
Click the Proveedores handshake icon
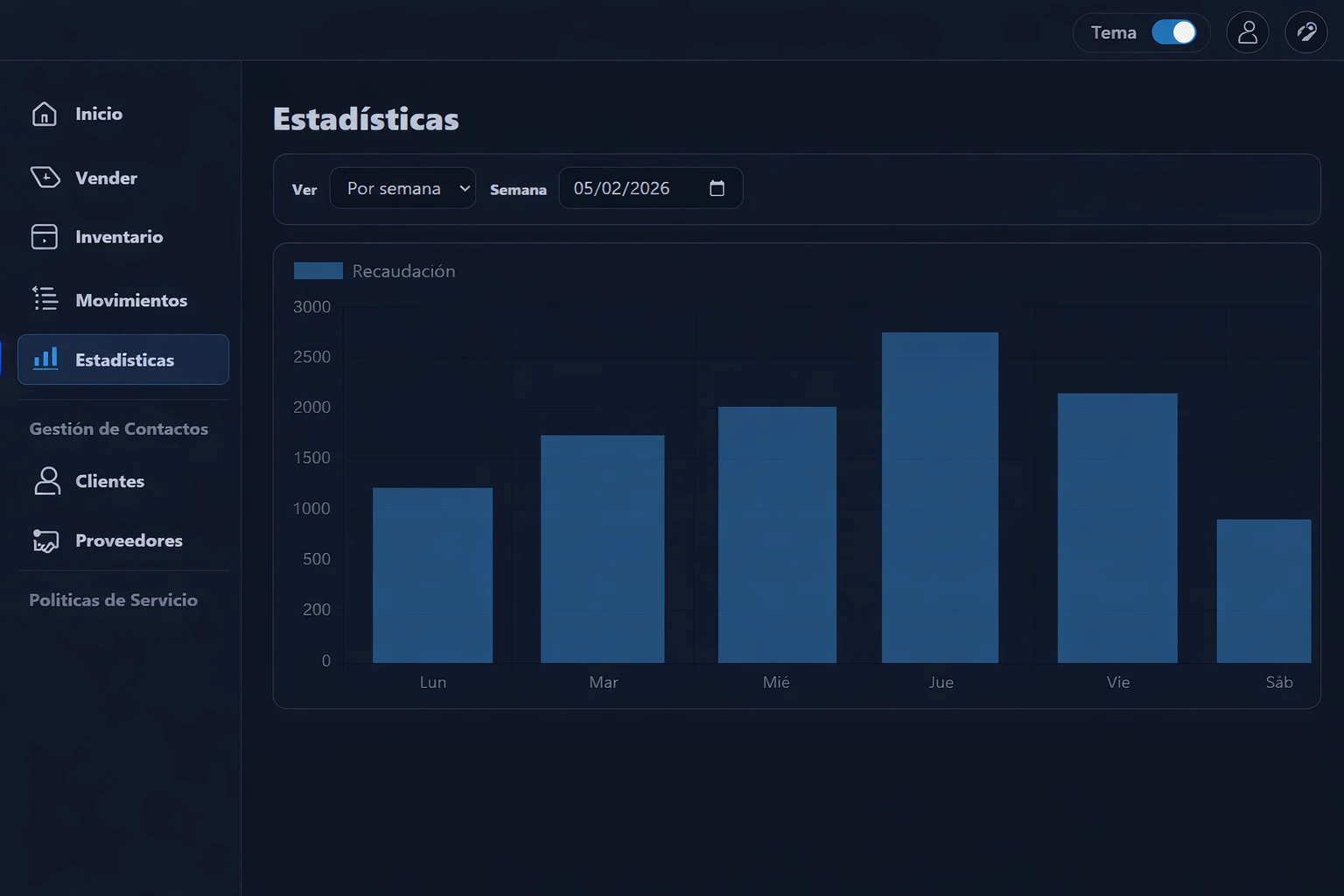tap(45, 541)
